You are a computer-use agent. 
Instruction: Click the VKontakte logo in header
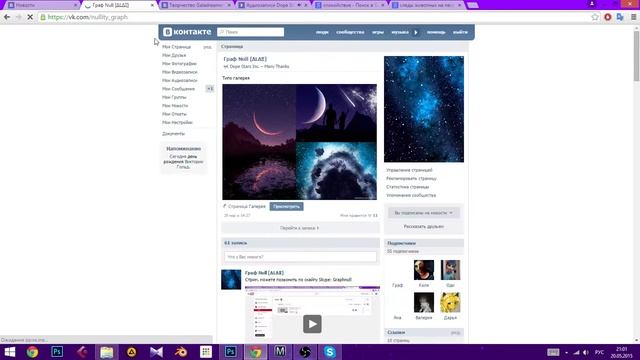187,32
